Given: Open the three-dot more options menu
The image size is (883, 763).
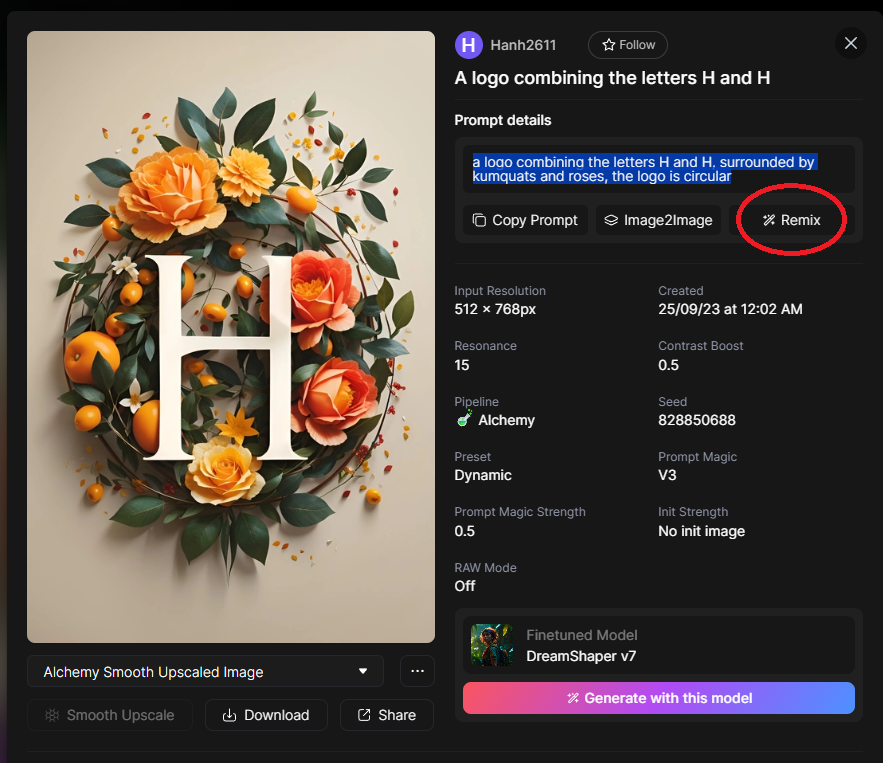Looking at the screenshot, I should tap(417, 672).
